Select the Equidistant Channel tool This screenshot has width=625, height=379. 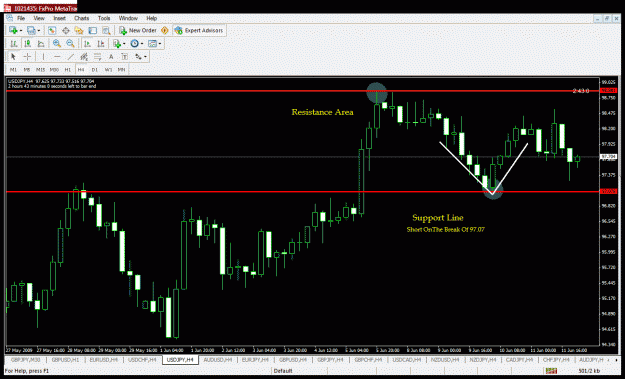point(84,57)
